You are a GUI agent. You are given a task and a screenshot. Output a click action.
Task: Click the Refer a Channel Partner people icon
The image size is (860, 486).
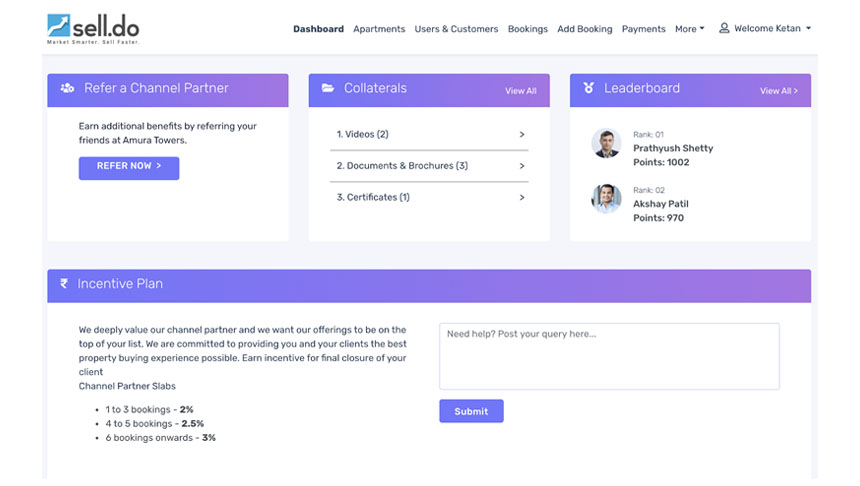[67, 88]
